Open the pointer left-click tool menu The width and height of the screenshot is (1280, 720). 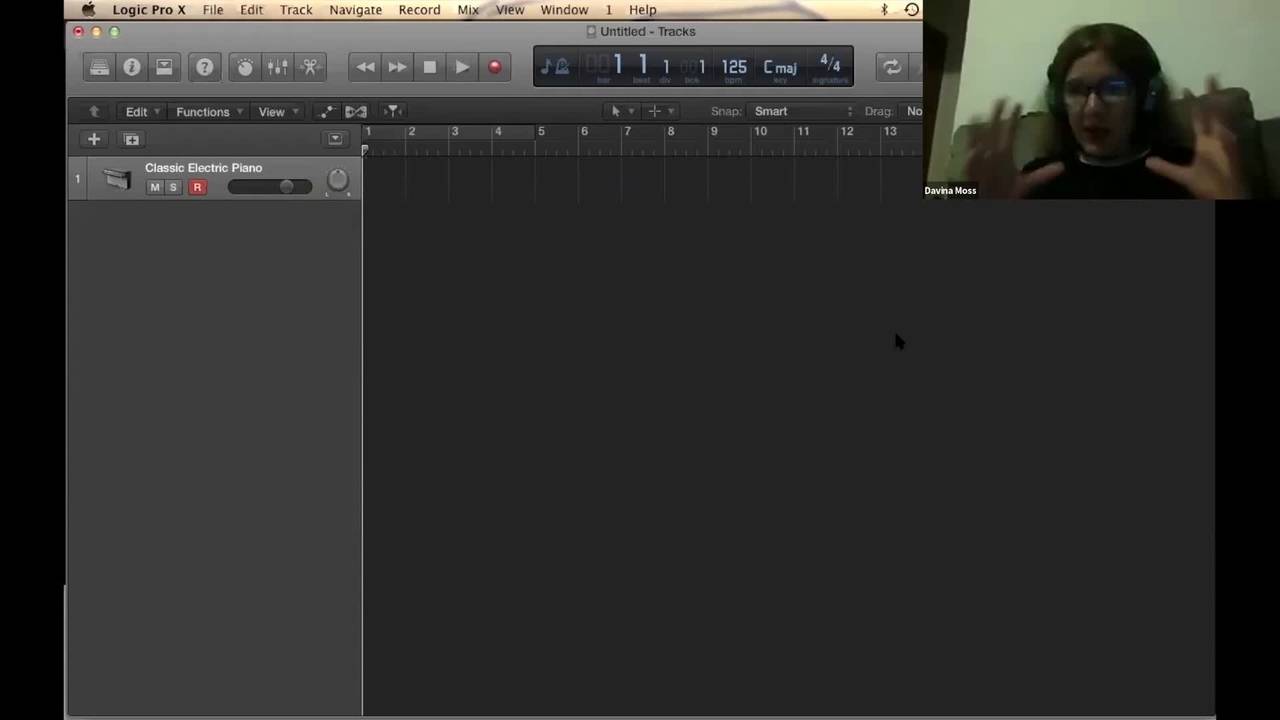[x=622, y=111]
